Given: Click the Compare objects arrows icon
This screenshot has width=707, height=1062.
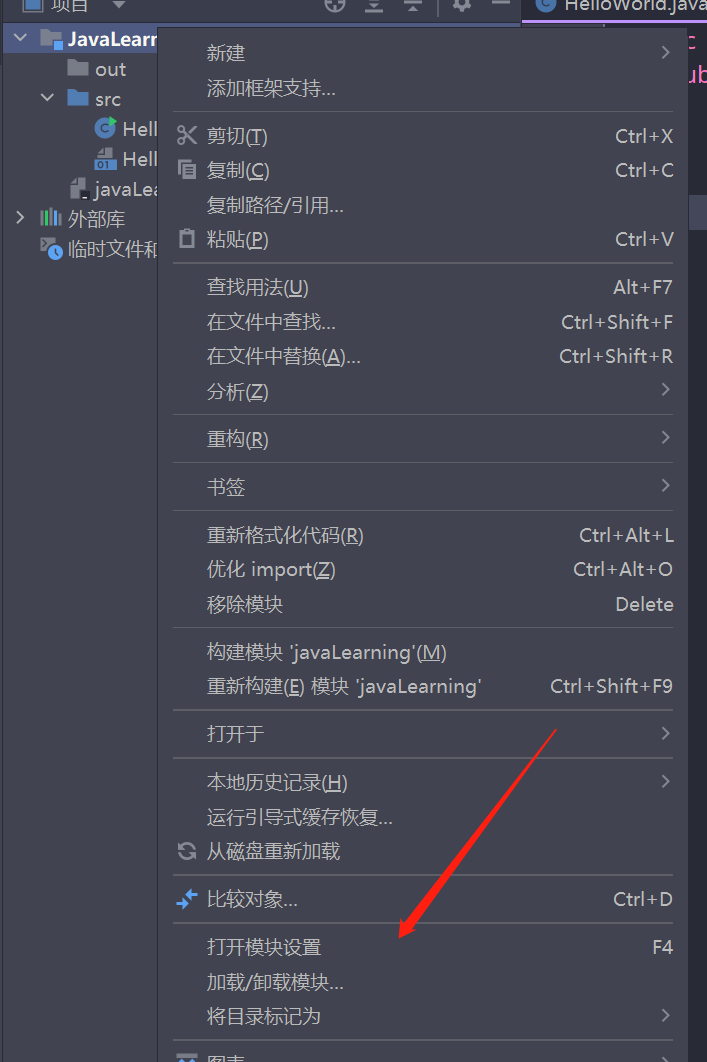Looking at the screenshot, I should (187, 899).
